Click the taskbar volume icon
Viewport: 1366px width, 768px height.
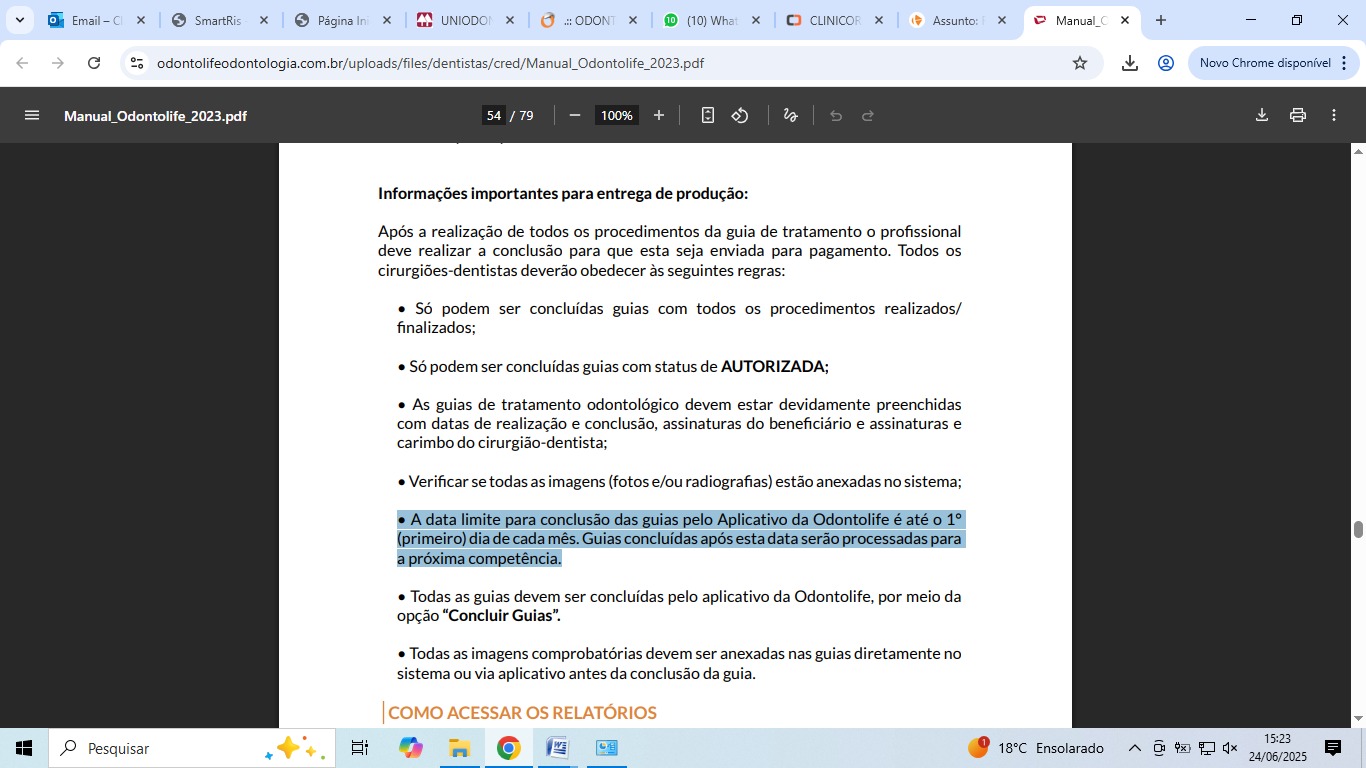tap(1230, 748)
